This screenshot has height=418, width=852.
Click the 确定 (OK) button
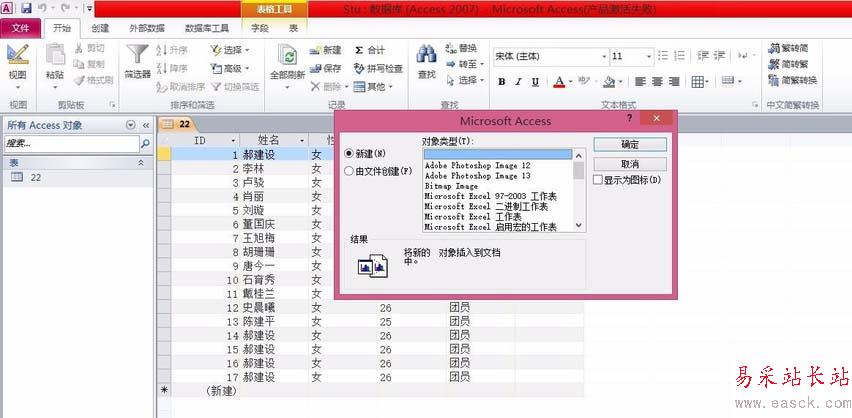tap(630, 145)
